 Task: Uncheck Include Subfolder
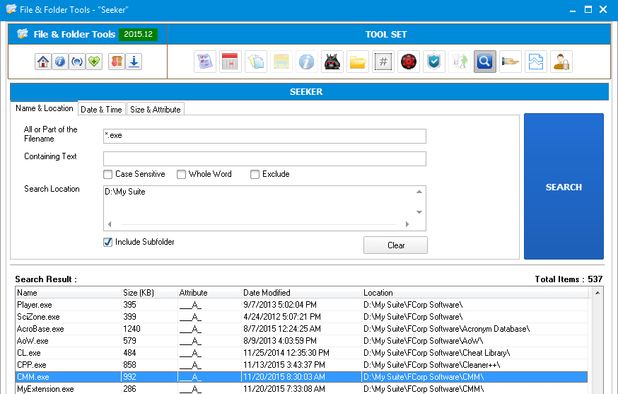click(x=108, y=242)
